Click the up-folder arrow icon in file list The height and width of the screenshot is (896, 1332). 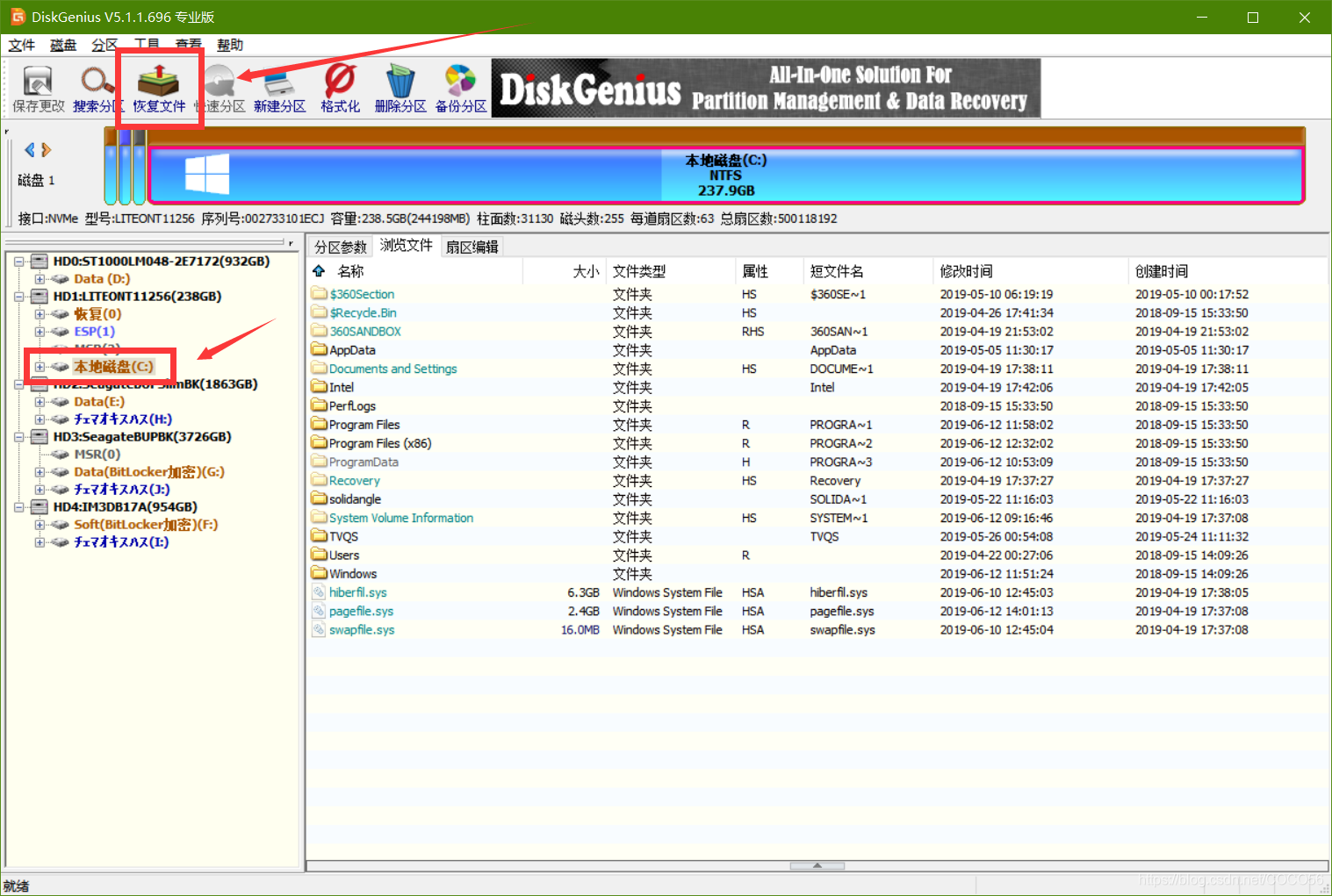click(x=319, y=271)
